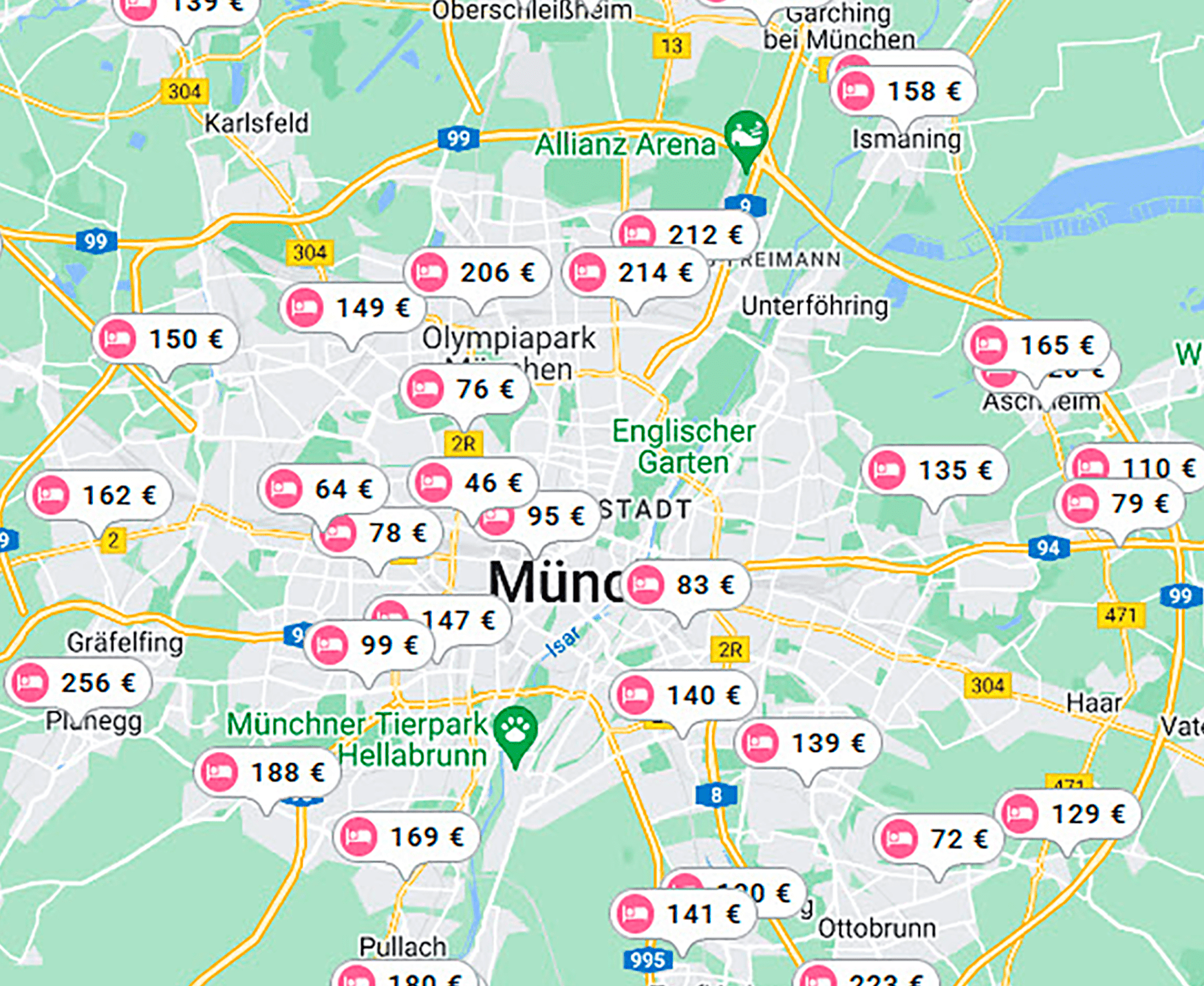The height and width of the screenshot is (986, 1204).
Task: Select the 64 € hotel marker
Action: (x=323, y=489)
